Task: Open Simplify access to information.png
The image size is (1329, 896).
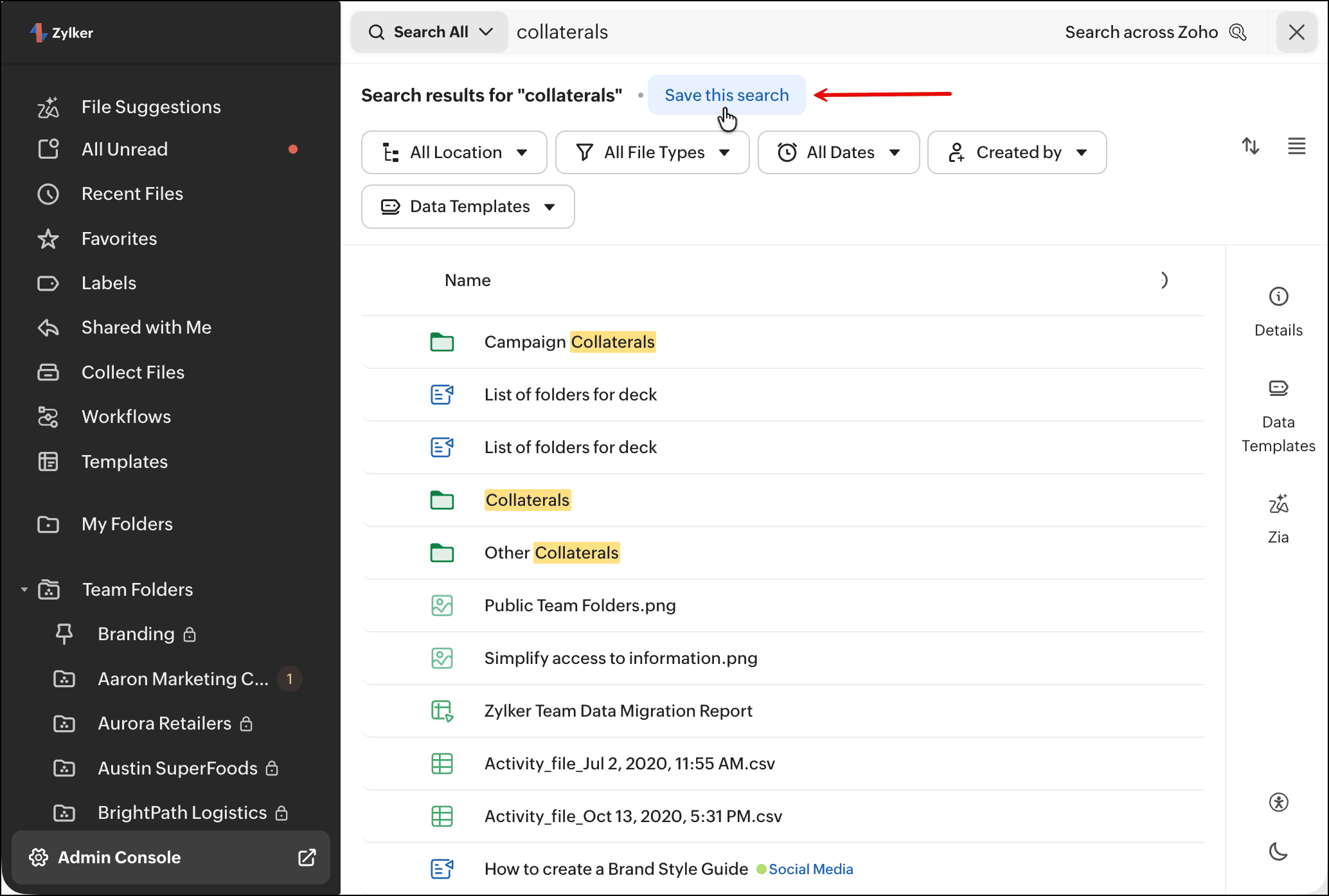Action: coord(621,658)
